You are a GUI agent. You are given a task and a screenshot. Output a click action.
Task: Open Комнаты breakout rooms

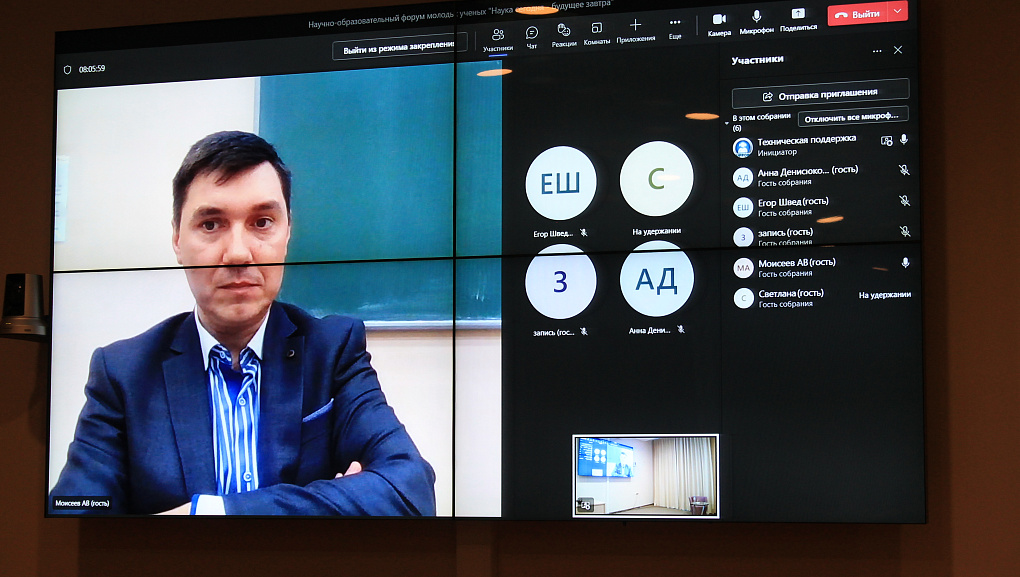[x=597, y=32]
